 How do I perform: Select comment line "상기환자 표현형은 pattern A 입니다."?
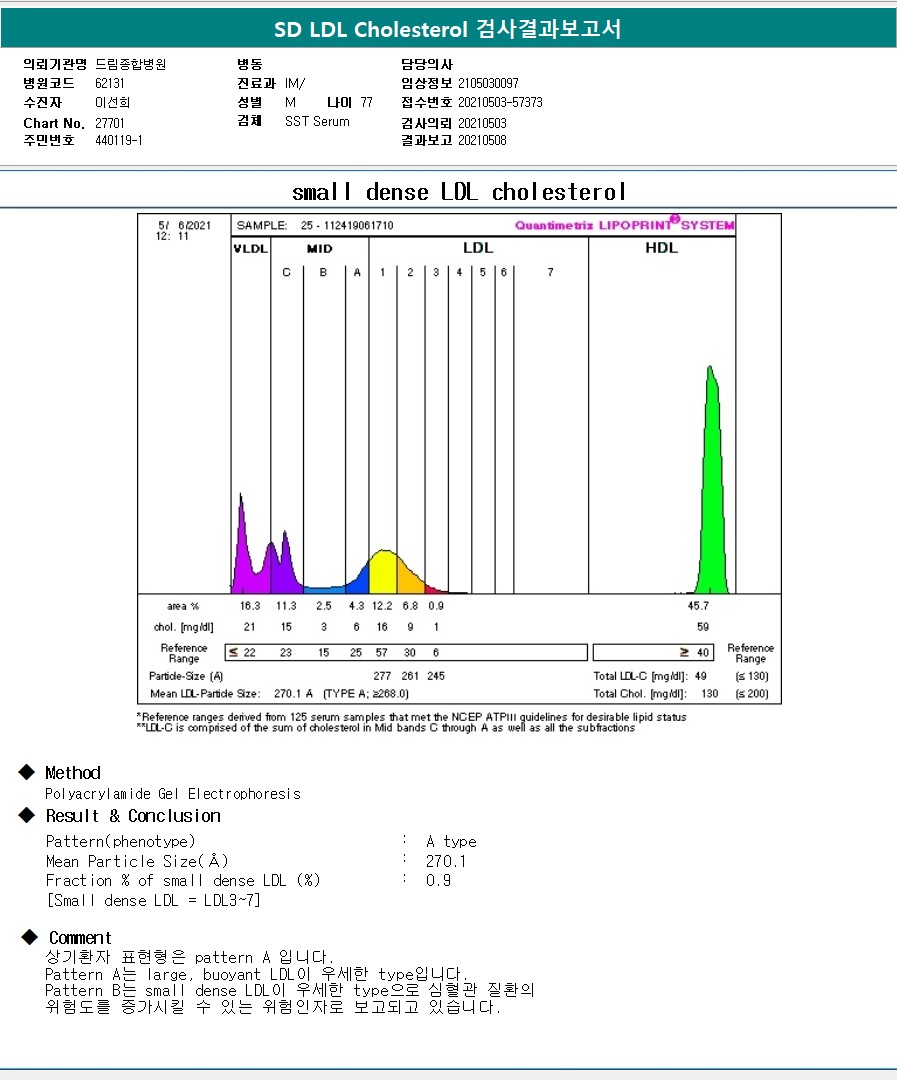click(x=189, y=957)
